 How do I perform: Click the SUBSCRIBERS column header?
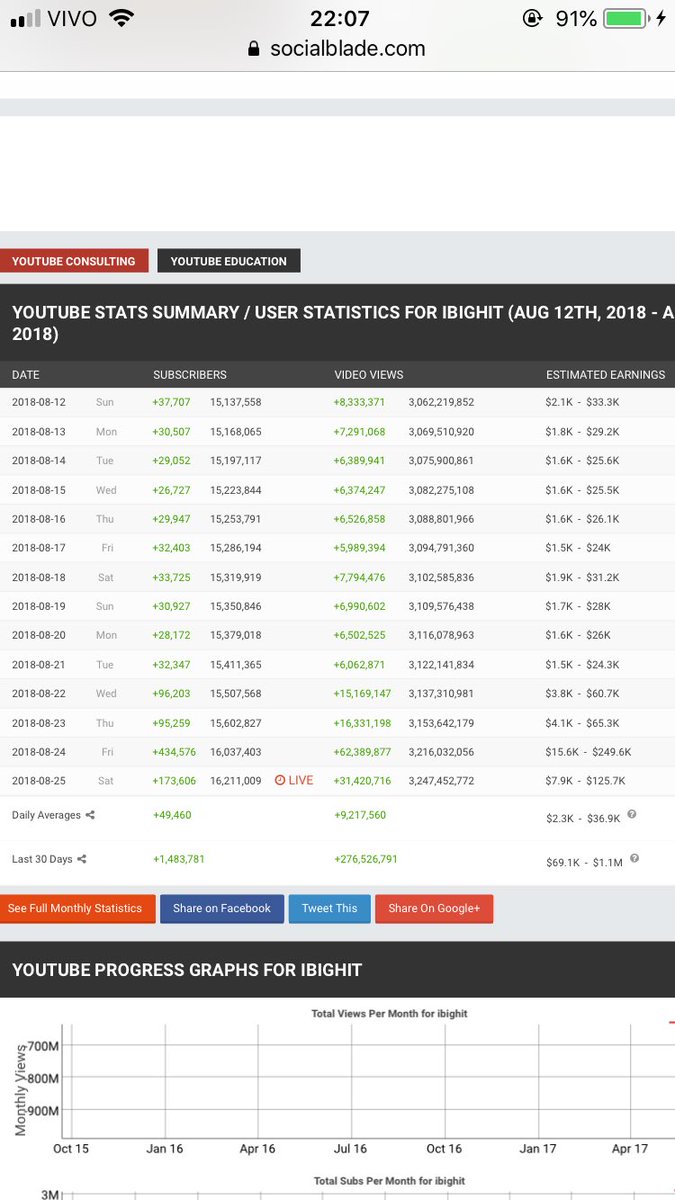(190, 375)
